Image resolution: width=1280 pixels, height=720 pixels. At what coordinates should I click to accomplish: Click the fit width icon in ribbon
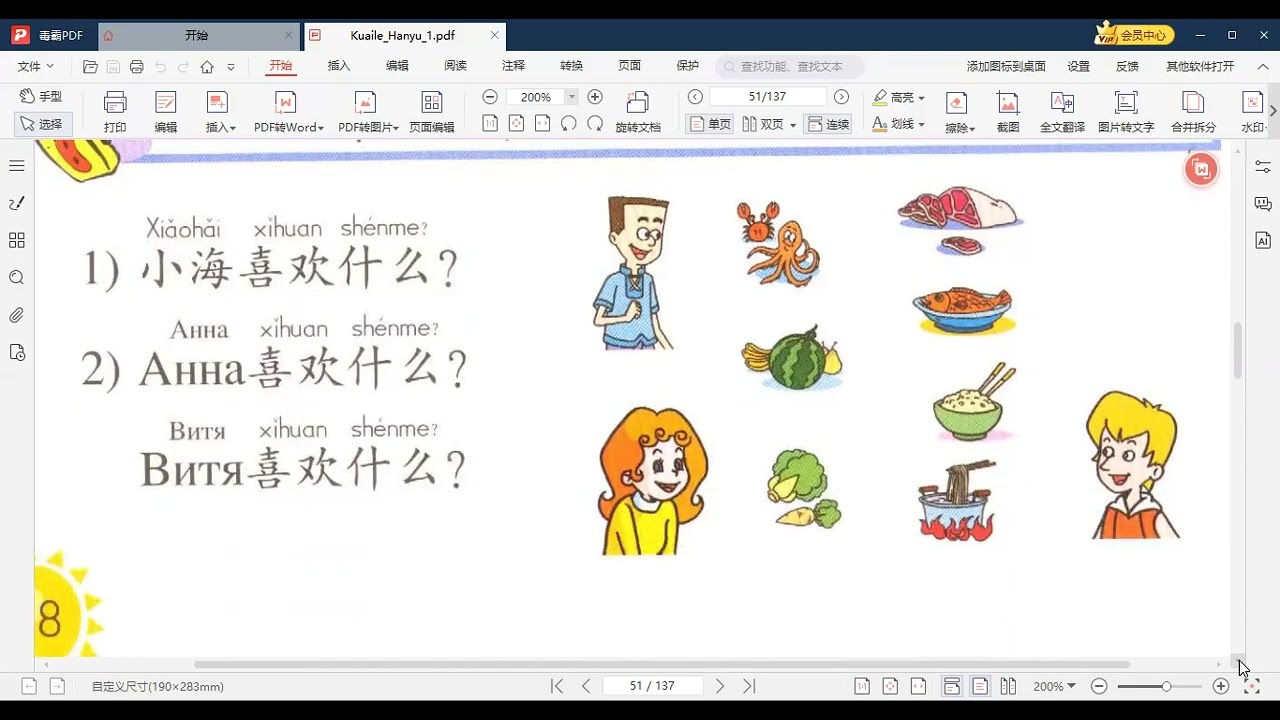pos(542,124)
